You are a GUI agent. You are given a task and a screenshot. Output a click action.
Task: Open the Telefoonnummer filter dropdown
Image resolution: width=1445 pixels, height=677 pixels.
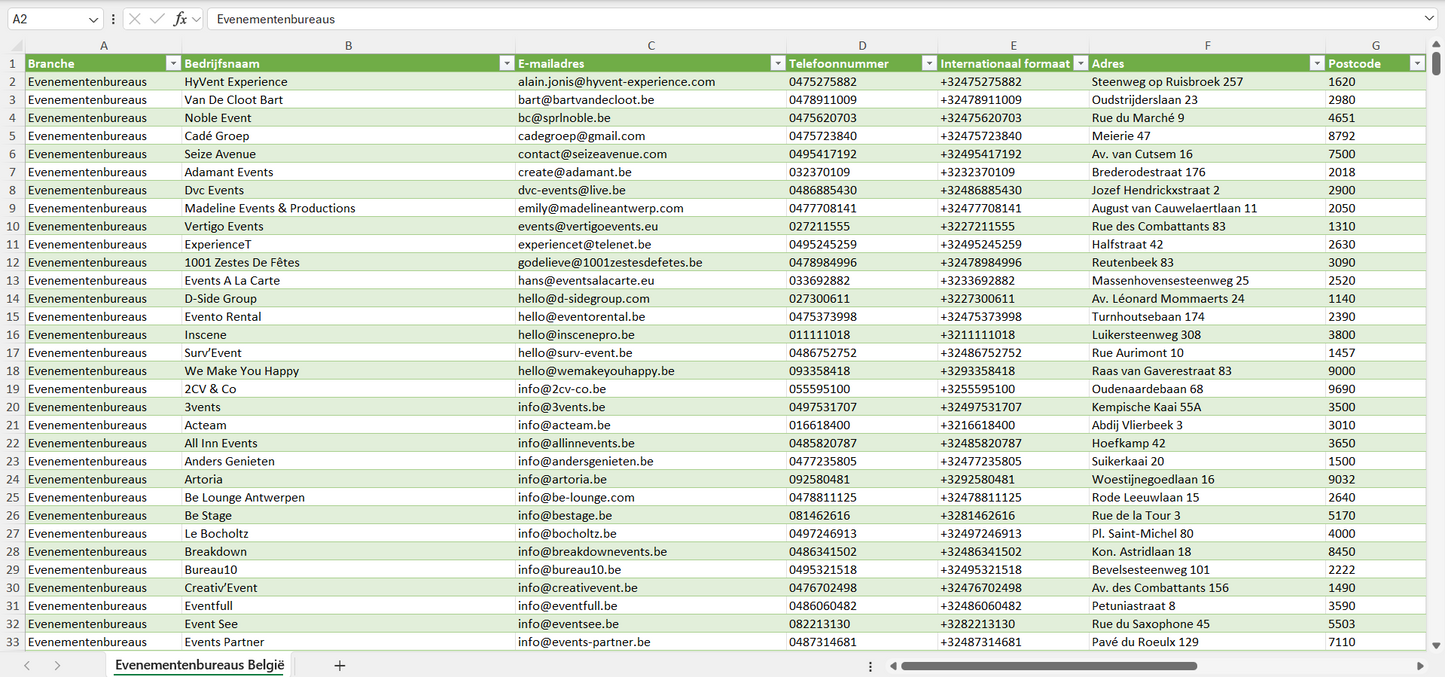pos(928,64)
